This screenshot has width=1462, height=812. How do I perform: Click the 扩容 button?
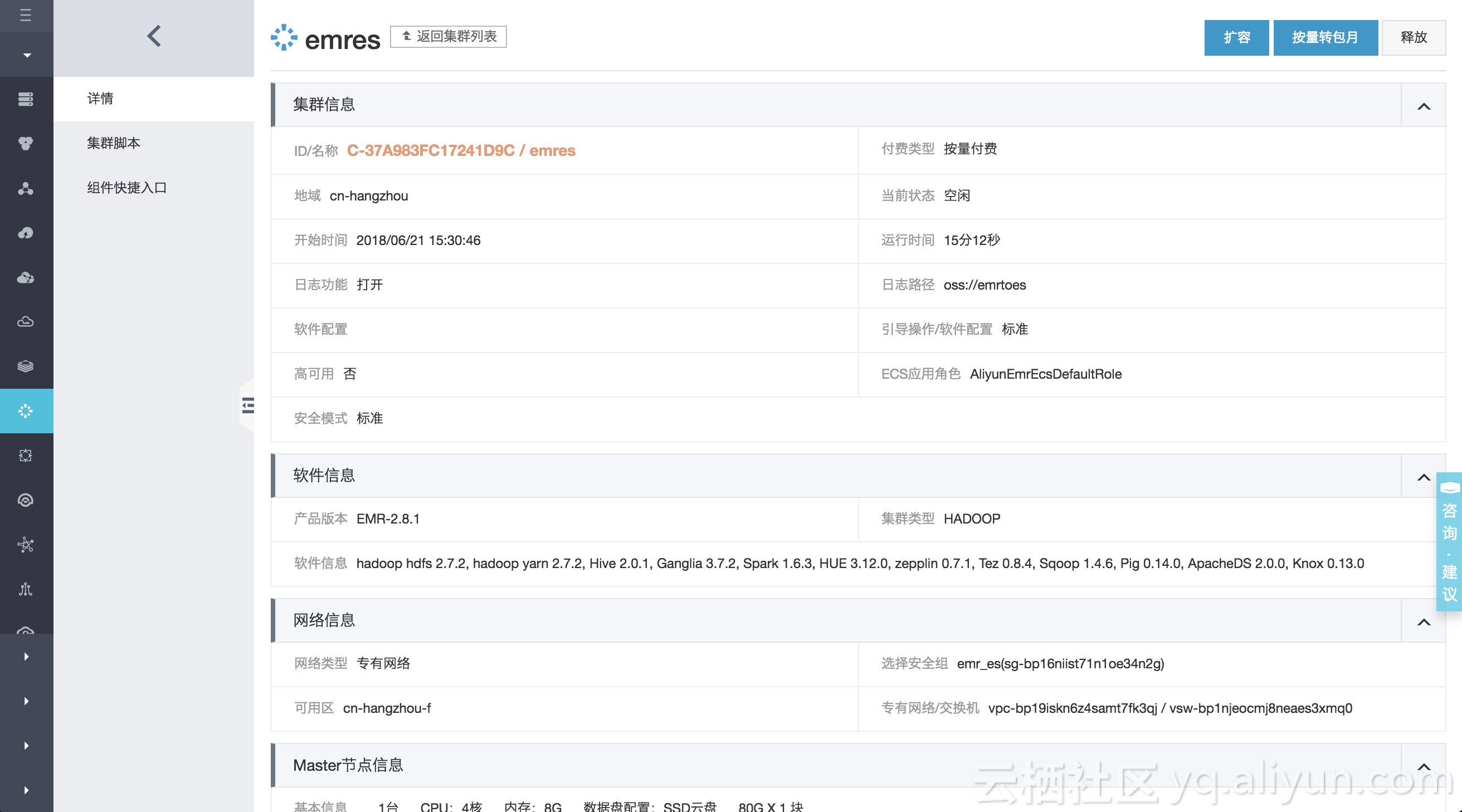coord(1237,37)
